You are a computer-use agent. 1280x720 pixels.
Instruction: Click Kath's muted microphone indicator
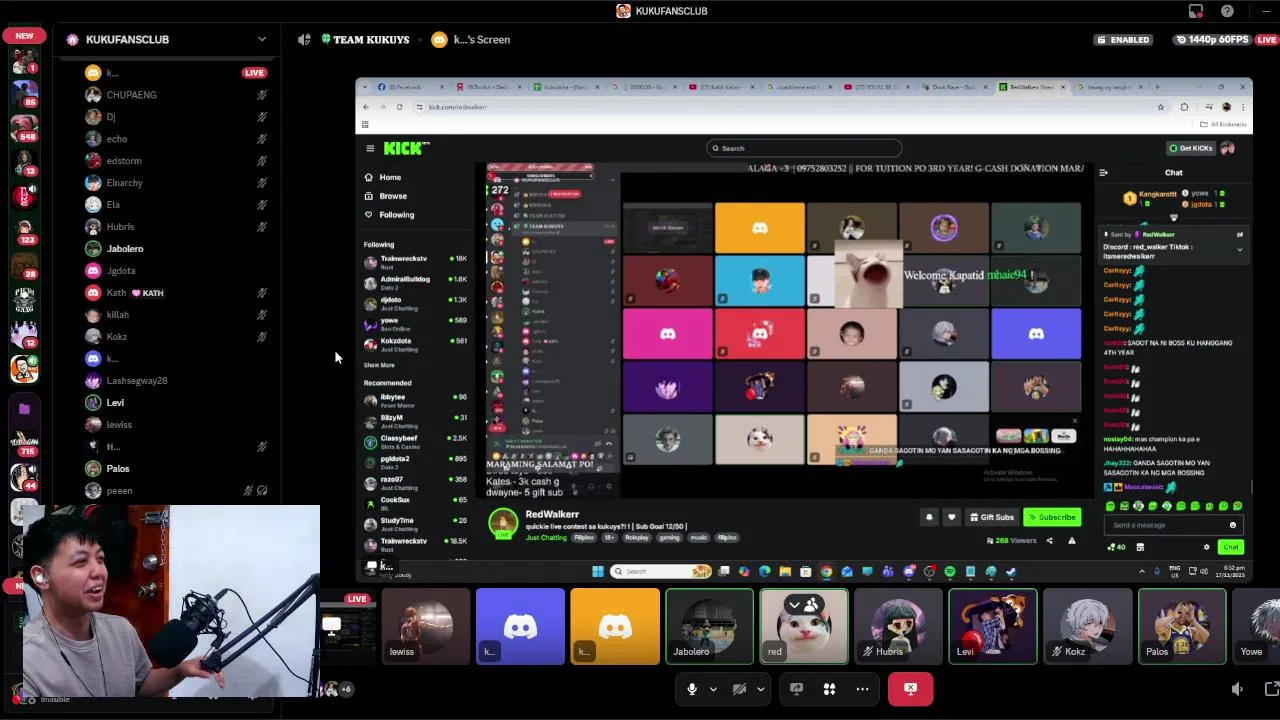pyautogui.click(x=261, y=293)
